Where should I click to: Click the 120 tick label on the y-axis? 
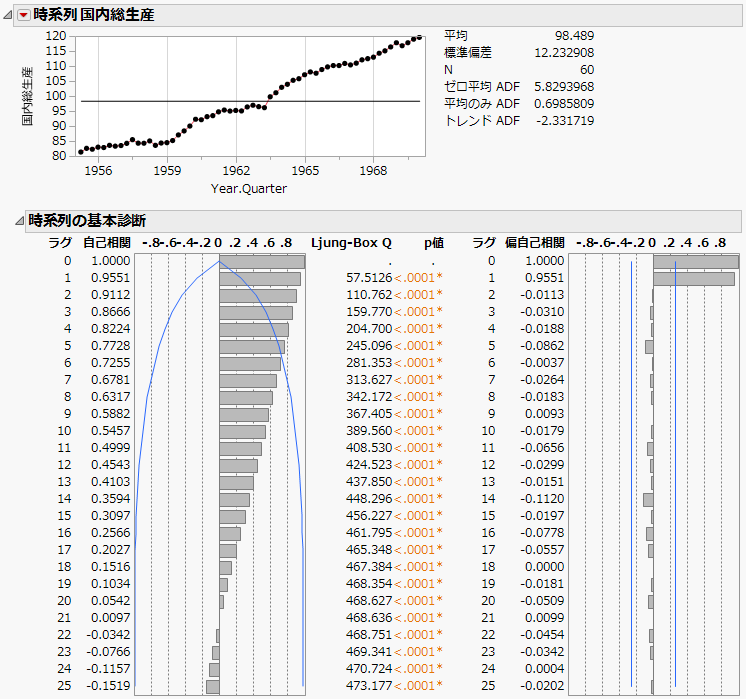tap(56, 36)
